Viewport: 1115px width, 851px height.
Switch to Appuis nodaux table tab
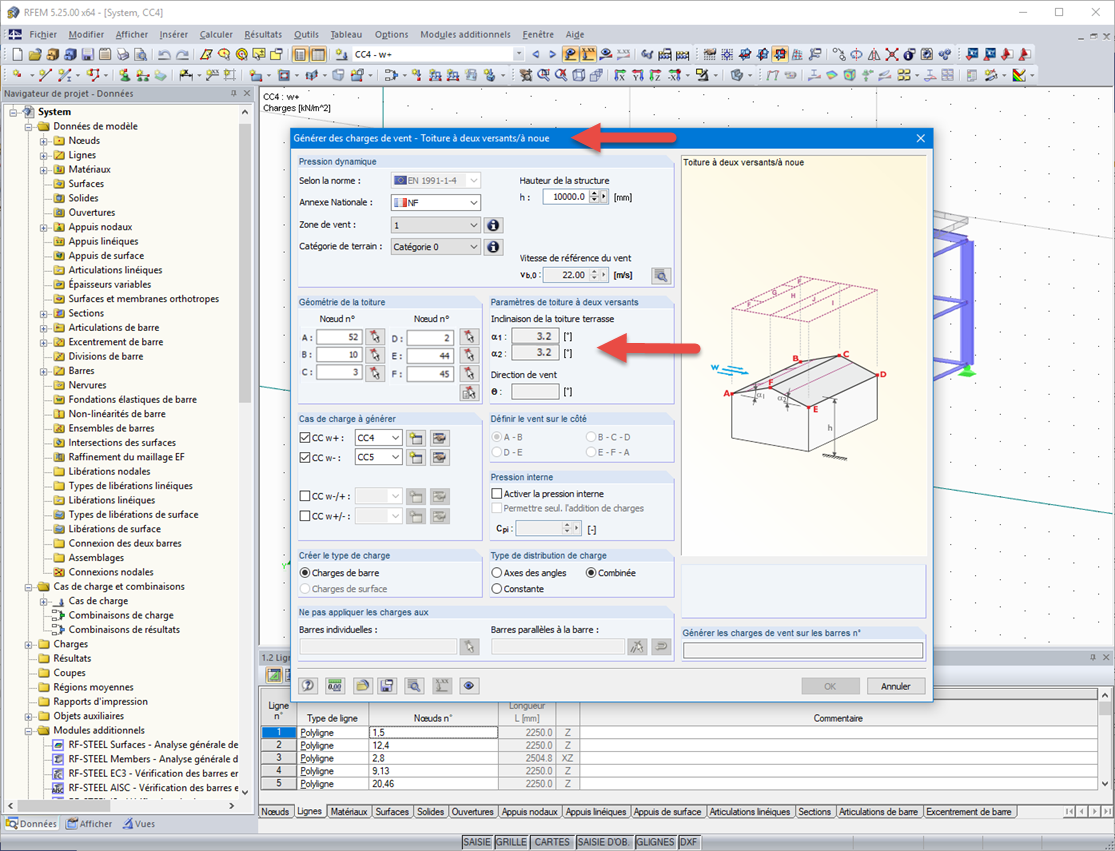(x=529, y=811)
